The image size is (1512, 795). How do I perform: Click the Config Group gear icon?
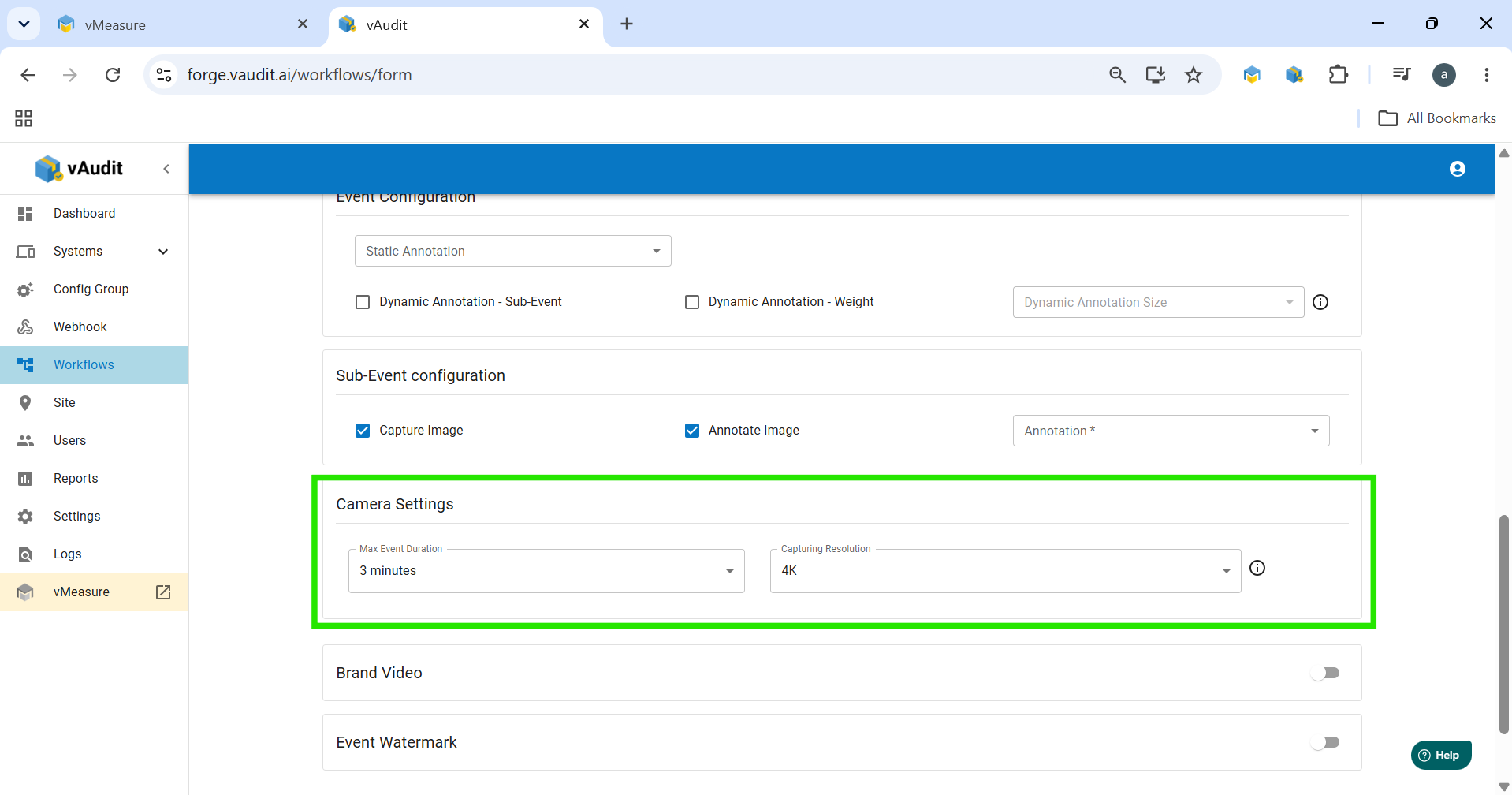coord(25,289)
